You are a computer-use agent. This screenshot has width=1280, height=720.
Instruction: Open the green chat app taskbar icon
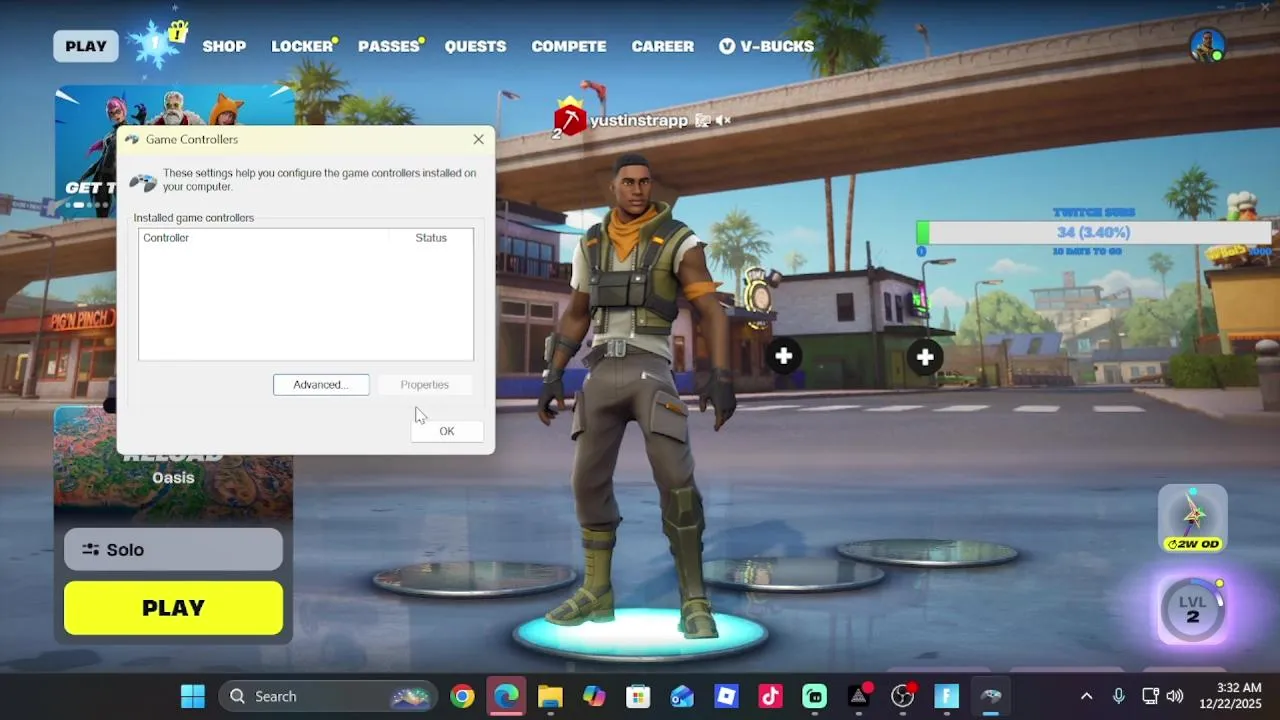point(814,696)
